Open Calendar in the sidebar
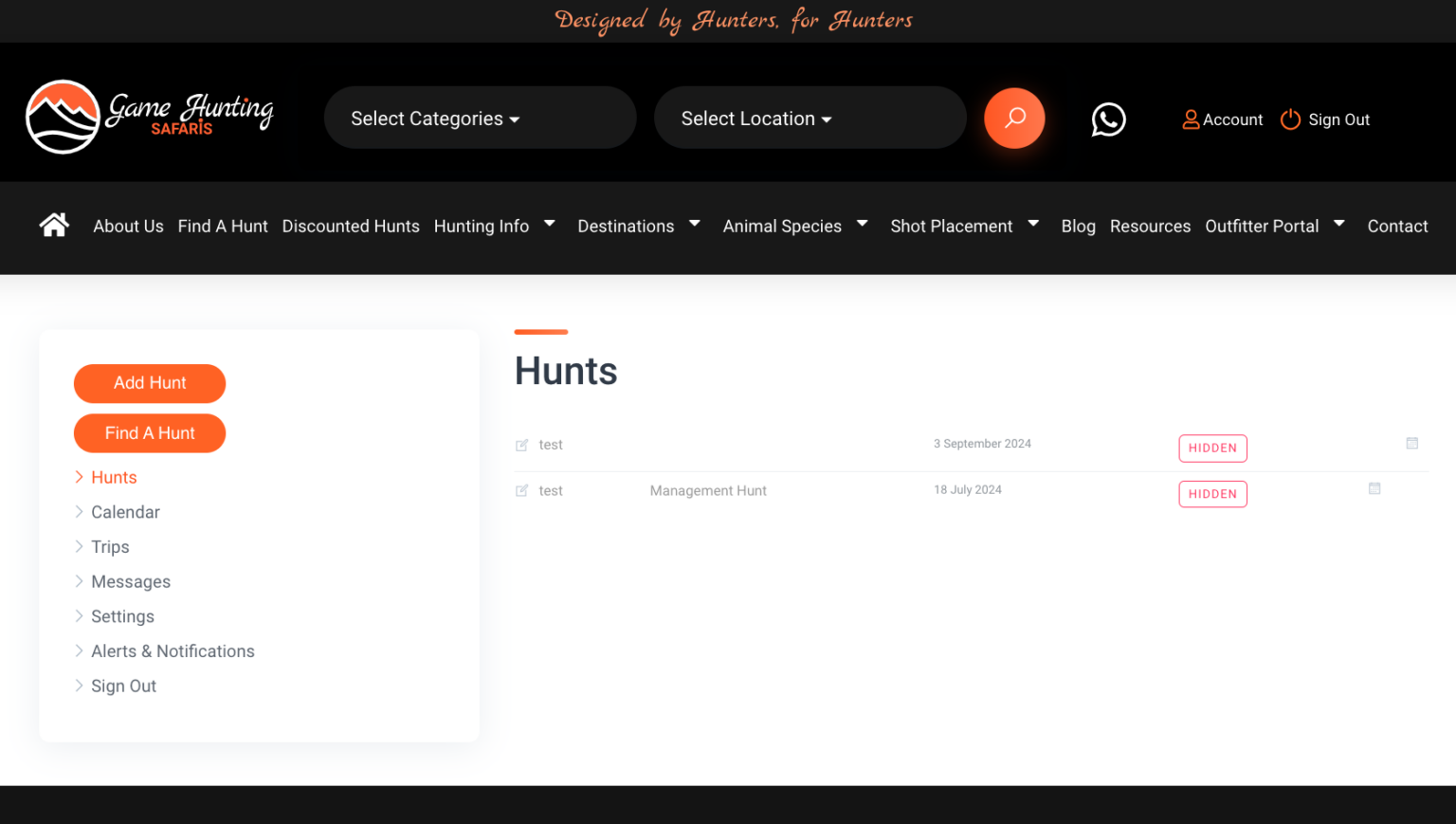The image size is (1456, 824). pyautogui.click(x=125, y=512)
